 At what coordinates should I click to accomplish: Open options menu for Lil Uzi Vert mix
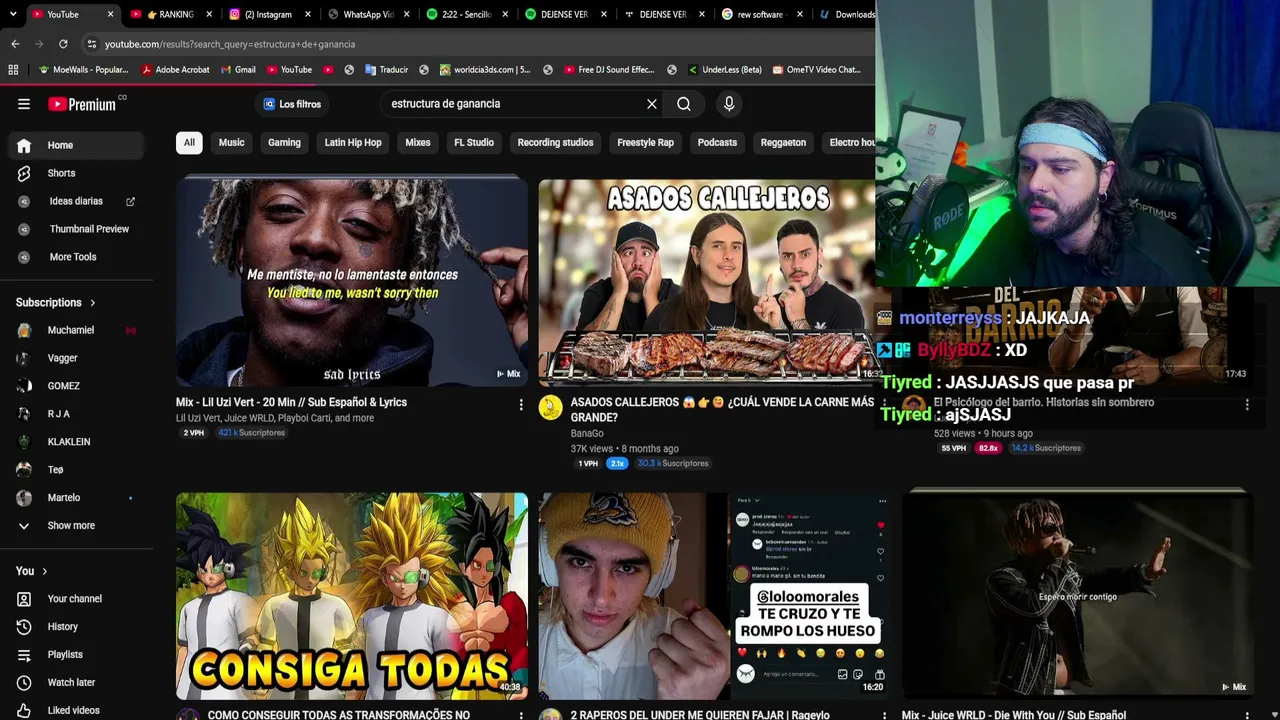click(521, 404)
